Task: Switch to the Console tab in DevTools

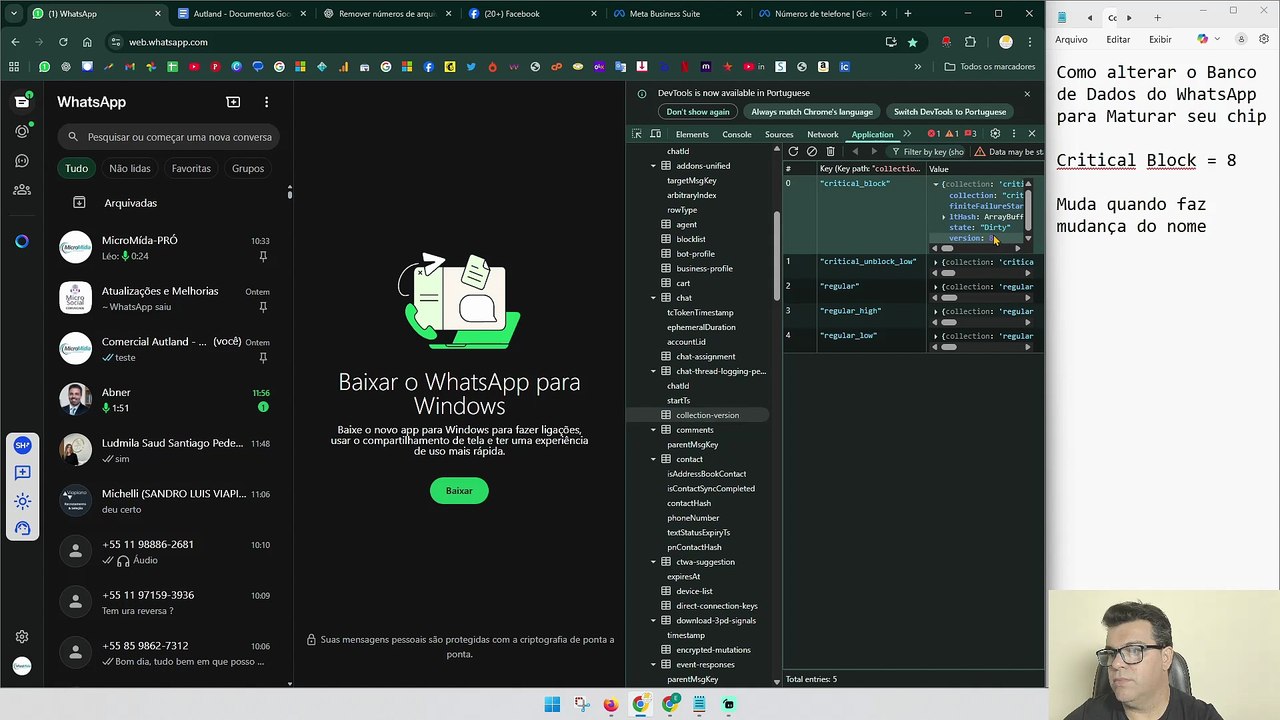Action: click(737, 134)
